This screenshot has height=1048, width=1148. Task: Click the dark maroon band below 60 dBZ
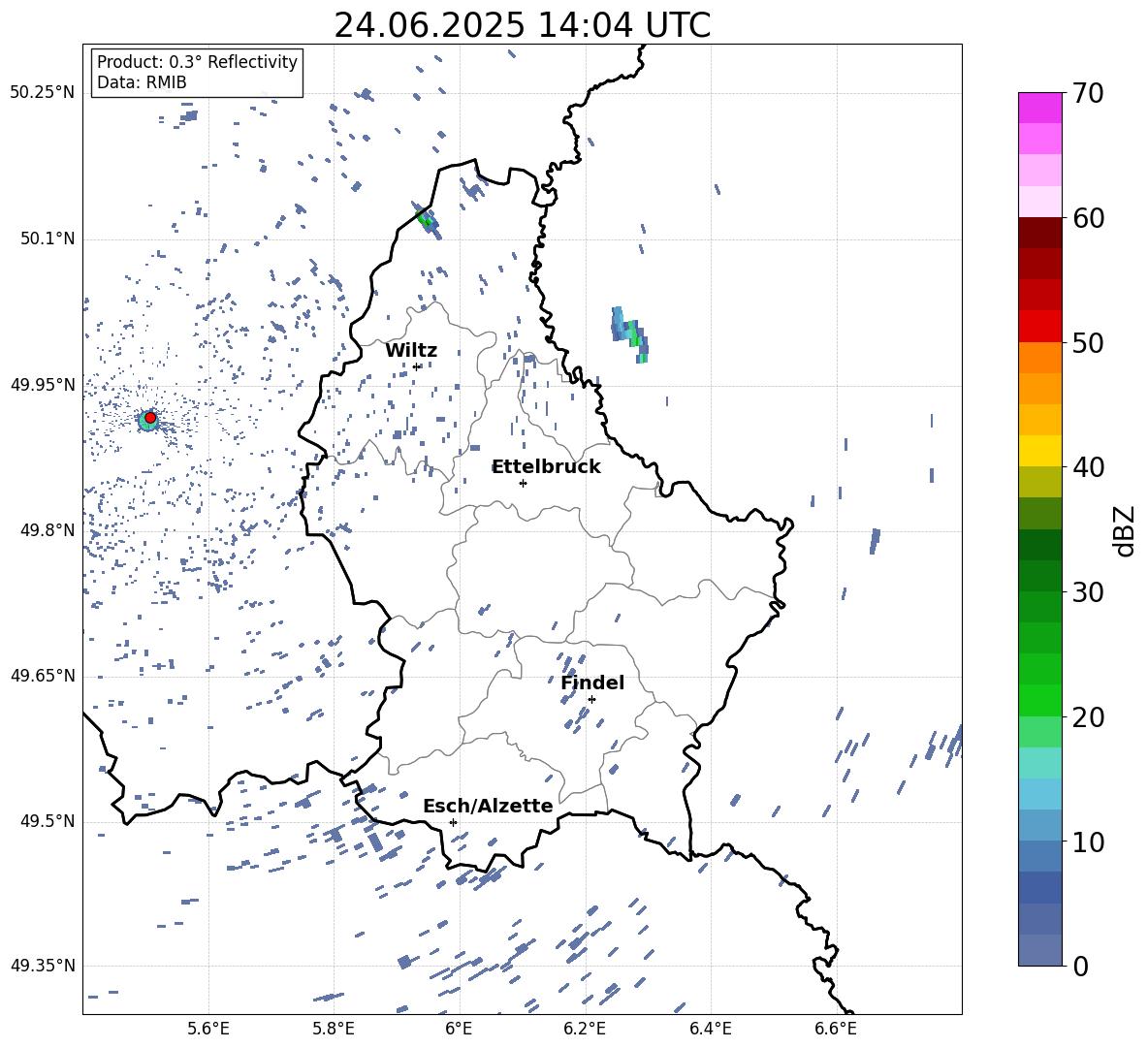[1040, 233]
